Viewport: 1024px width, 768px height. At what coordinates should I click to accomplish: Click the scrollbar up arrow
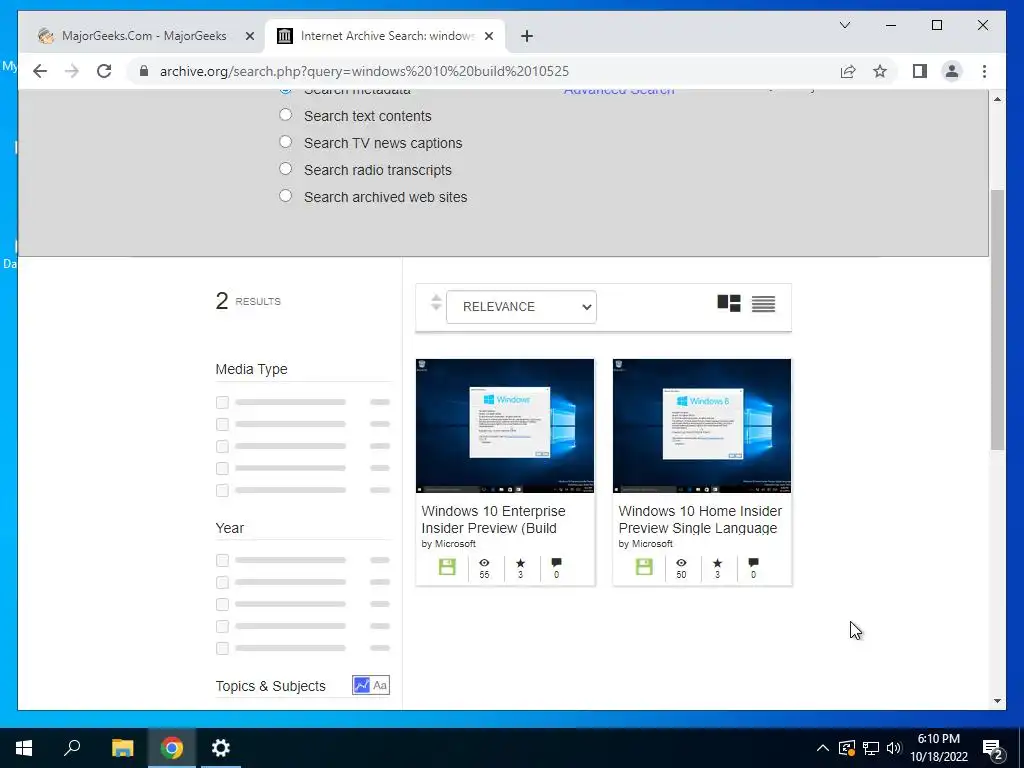[997, 99]
